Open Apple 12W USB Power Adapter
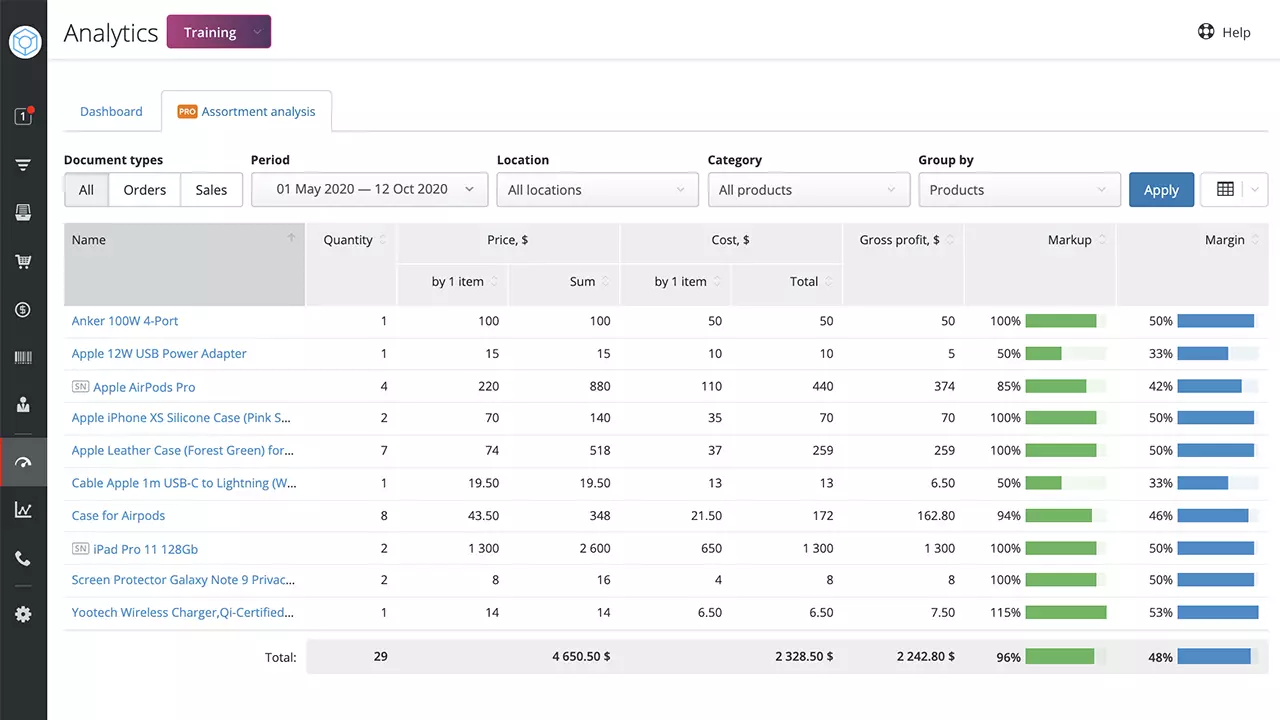 tap(159, 354)
